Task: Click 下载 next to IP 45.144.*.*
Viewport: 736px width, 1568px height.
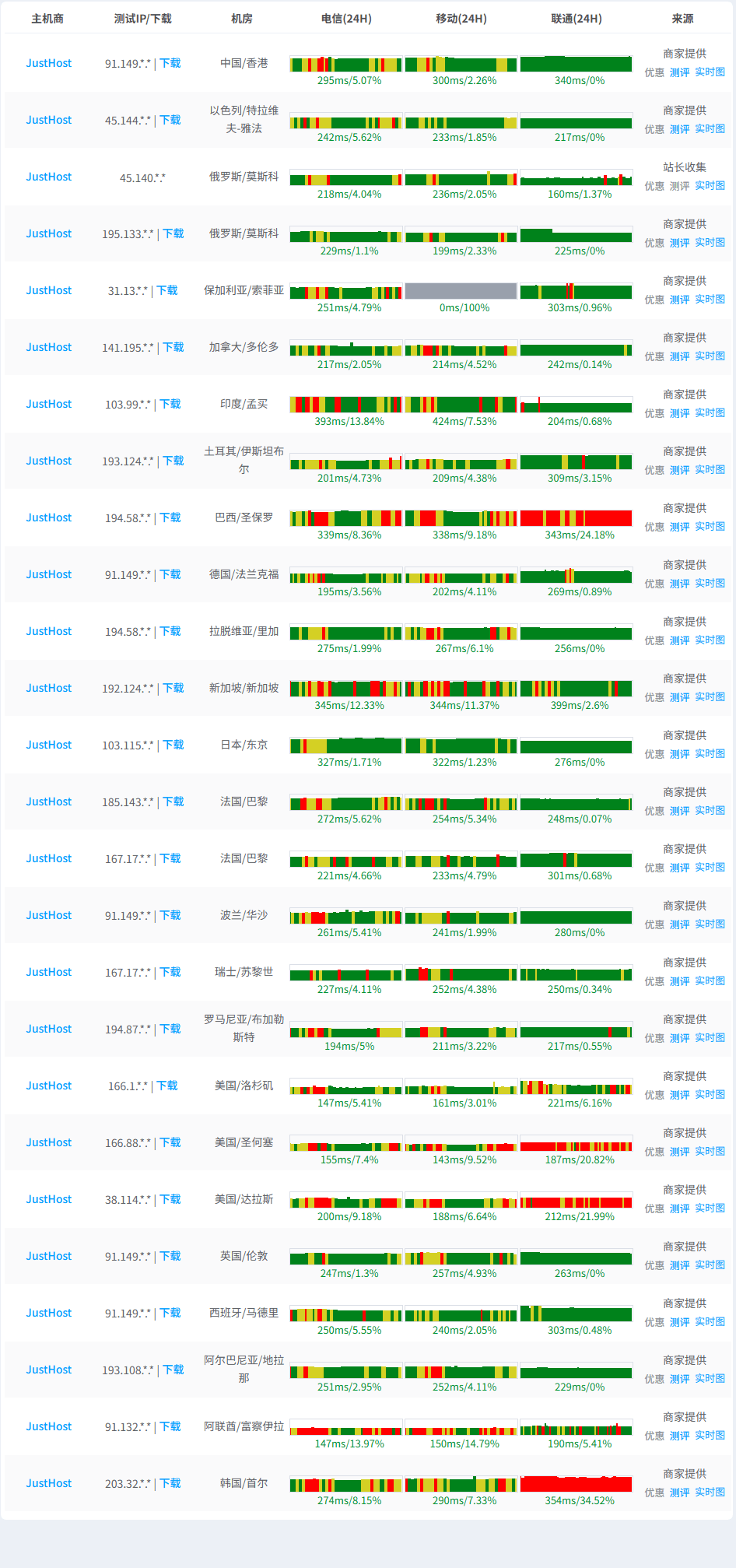Action: coord(170,120)
